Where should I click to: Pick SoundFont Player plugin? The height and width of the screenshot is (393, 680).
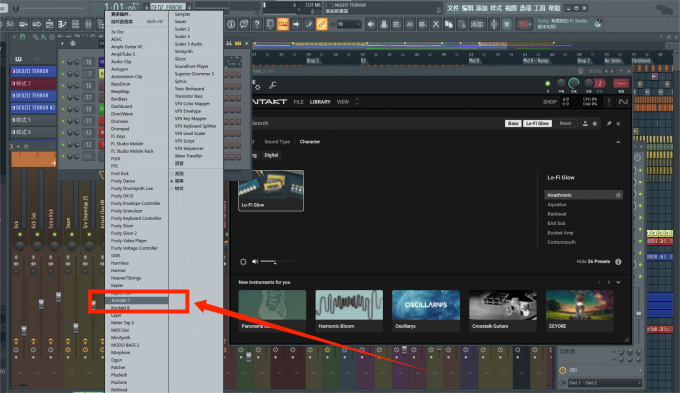pos(191,66)
